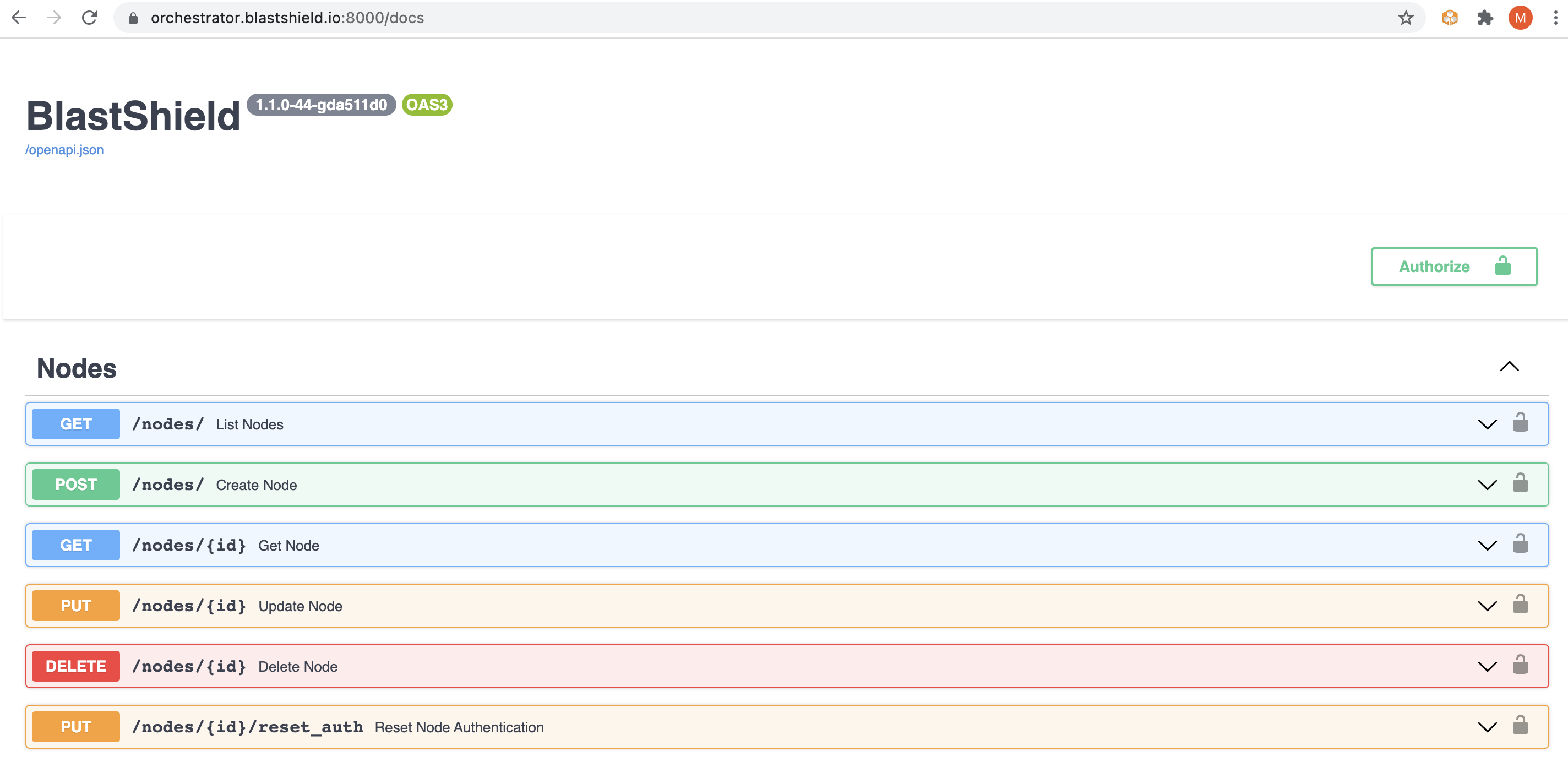Click the lock icon on POST Create Node row

click(x=1521, y=483)
